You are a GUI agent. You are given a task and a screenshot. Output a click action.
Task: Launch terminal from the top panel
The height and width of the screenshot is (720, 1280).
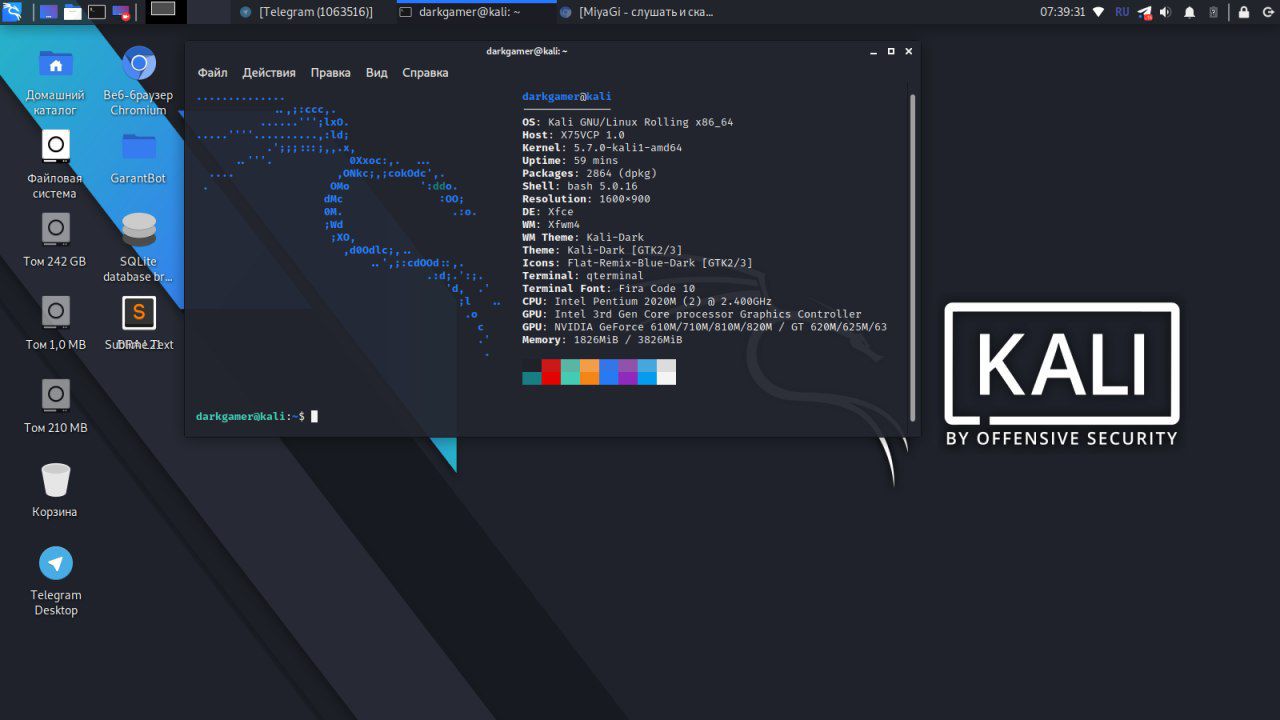click(x=97, y=12)
